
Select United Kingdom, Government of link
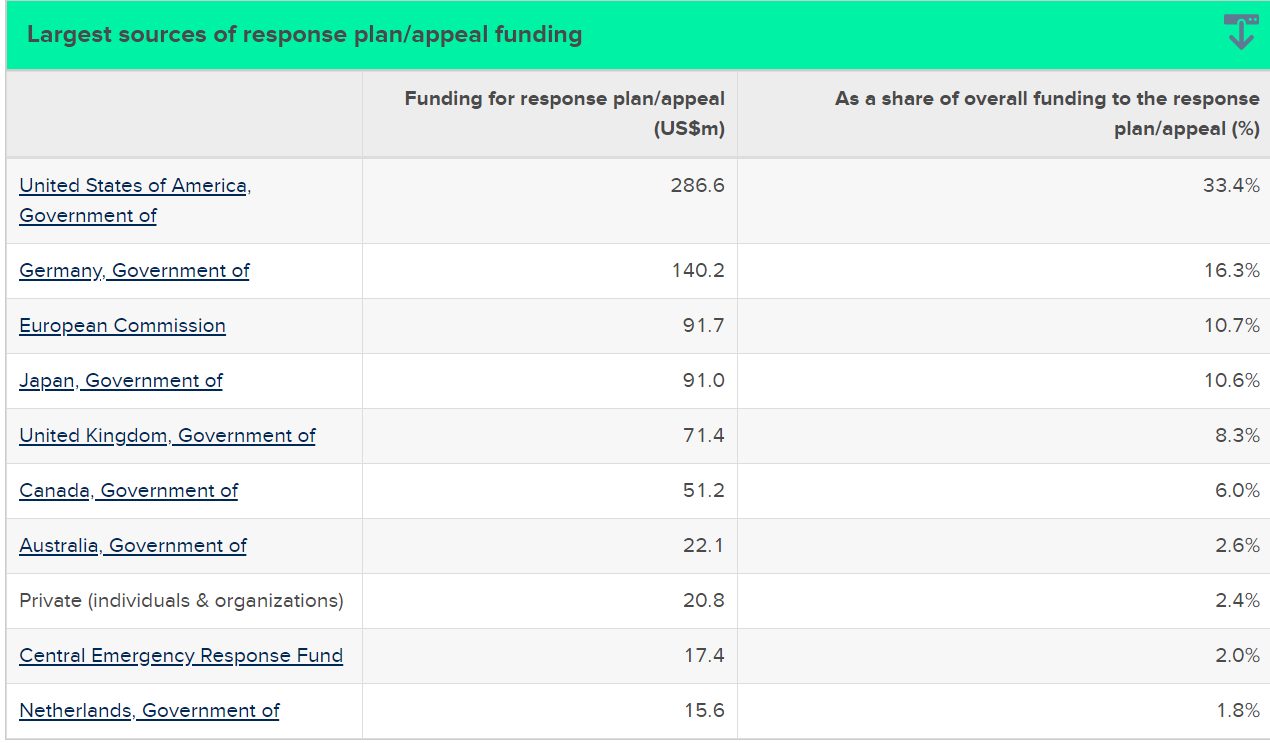(x=167, y=436)
